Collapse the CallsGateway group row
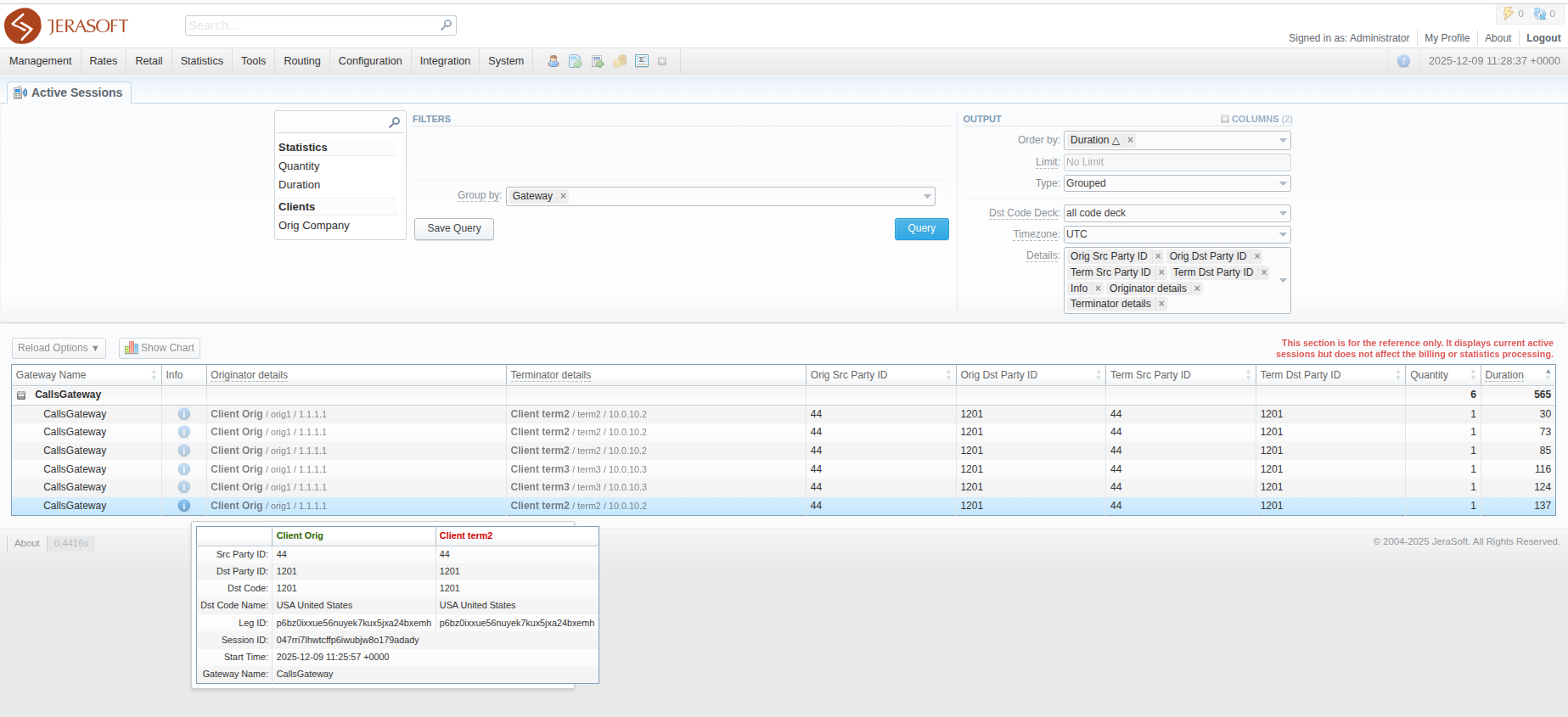Screen dimensions: 1568x717 tap(21, 395)
